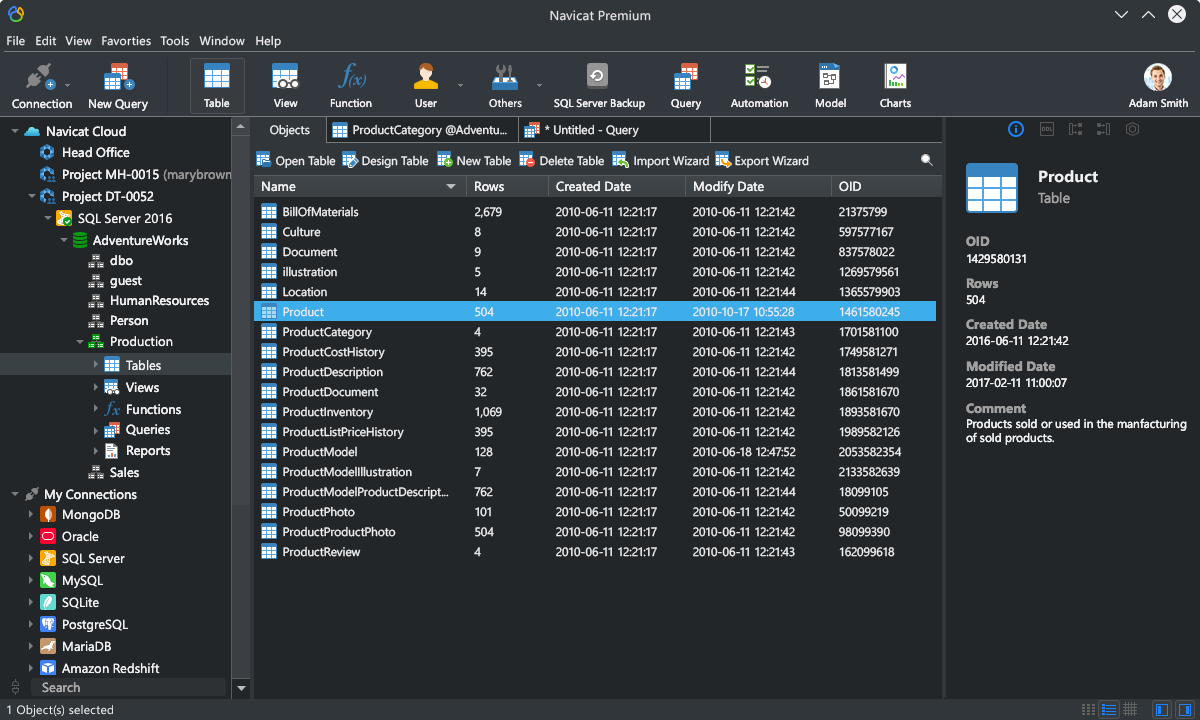Expand the MongoDB connection node
1200x720 pixels.
click(31, 515)
